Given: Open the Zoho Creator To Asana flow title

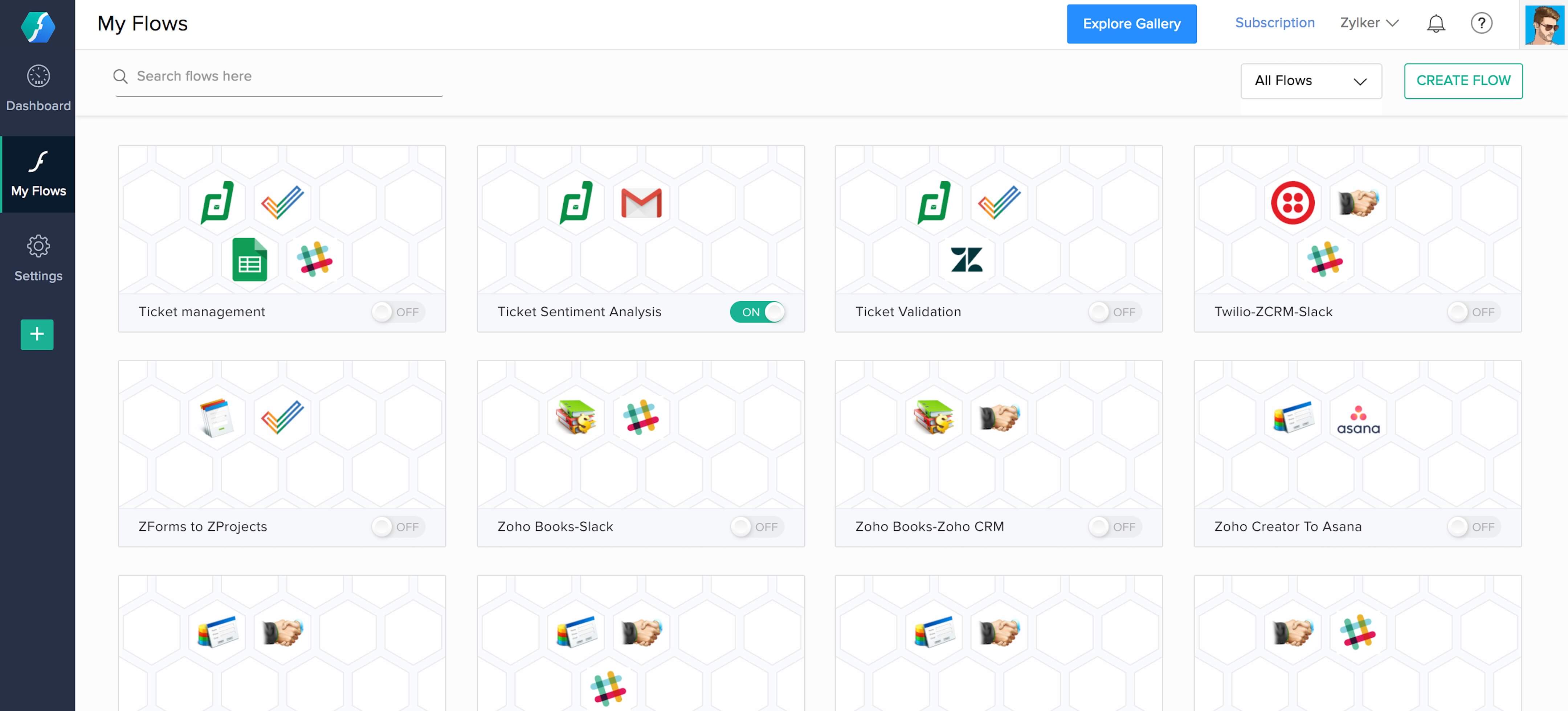Looking at the screenshot, I should point(1288,527).
